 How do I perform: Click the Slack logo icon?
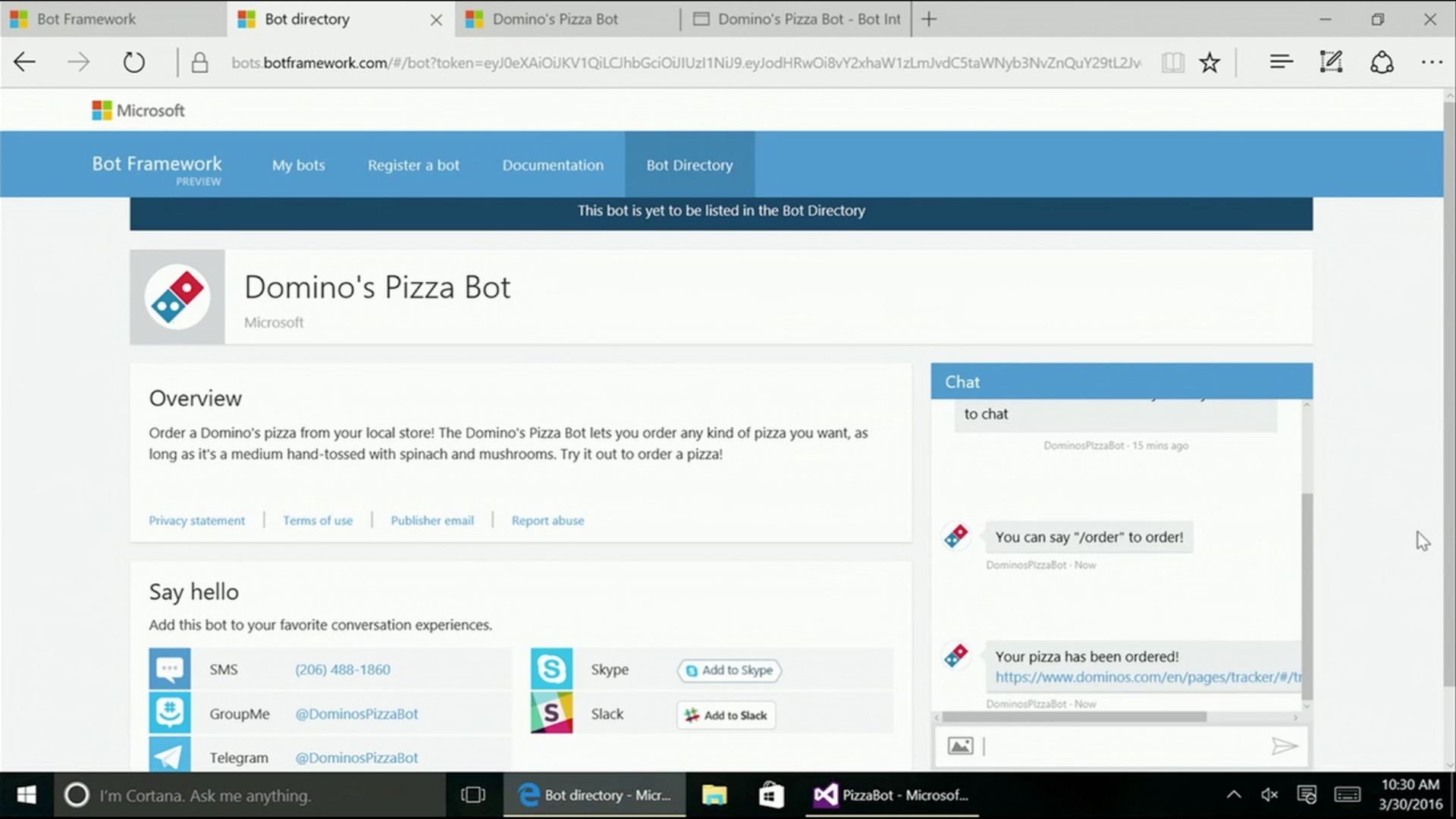pos(551,714)
